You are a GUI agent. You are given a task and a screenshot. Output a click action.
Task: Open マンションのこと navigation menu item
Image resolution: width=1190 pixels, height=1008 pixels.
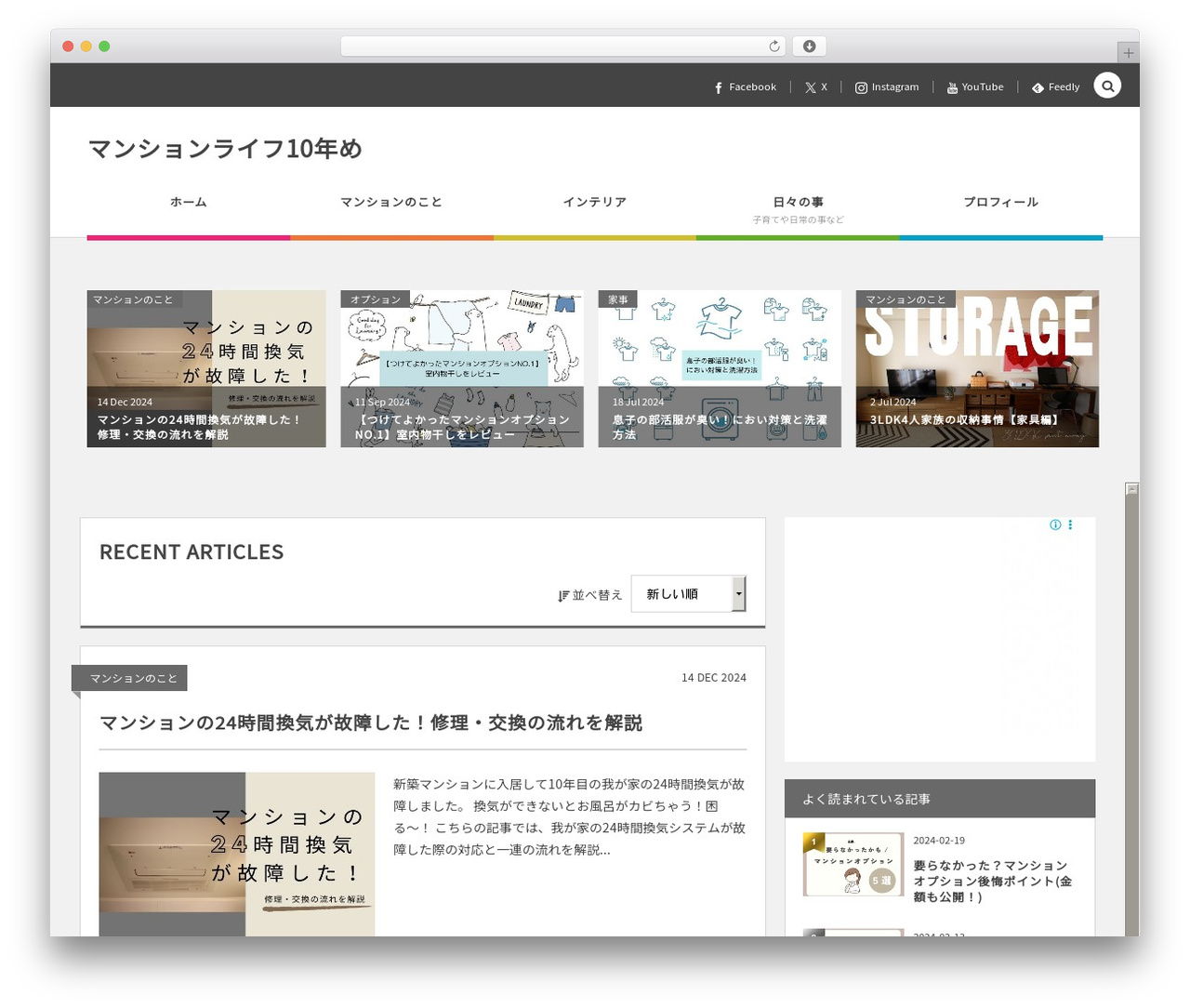(x=391, y=202)
